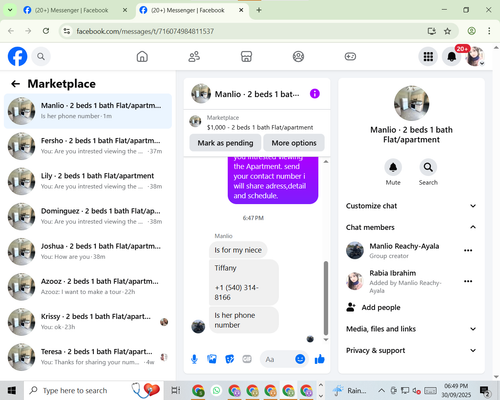Click the phone number message bubble

pos(244,282)
